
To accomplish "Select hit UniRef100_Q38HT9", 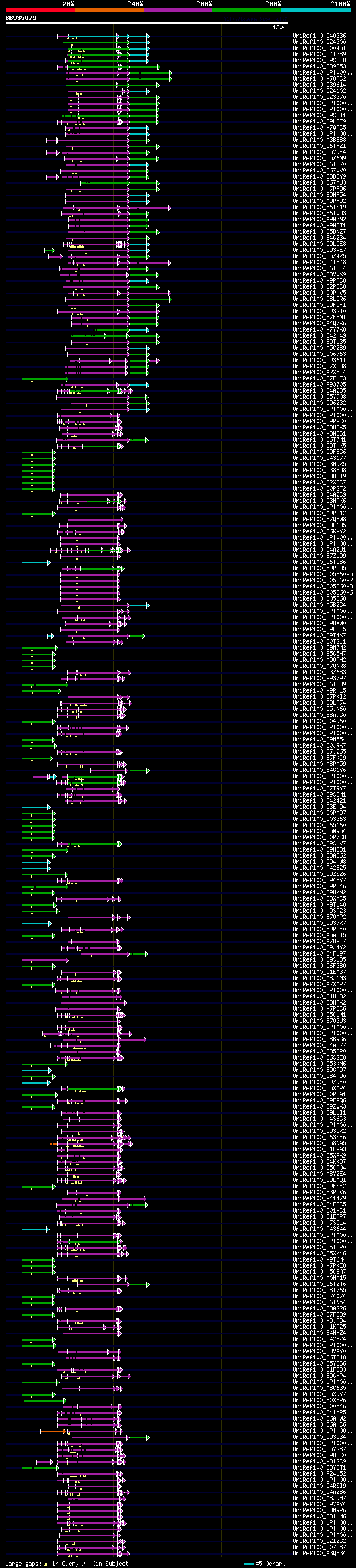I will pyautogui.click(x=319, y=477).
